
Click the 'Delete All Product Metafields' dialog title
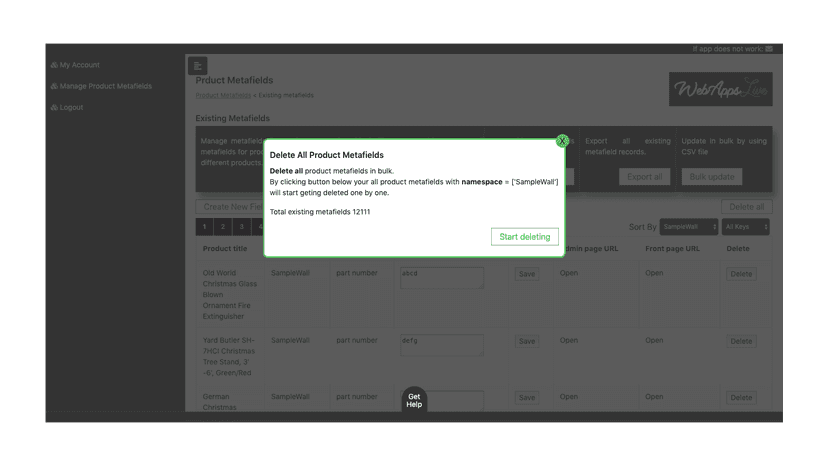tap(326, 155)
